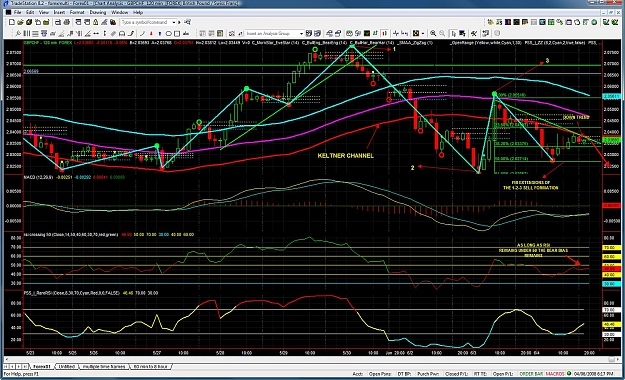Click the green grid window icon top right
625x380 pixels.
[x=551, y=22]
